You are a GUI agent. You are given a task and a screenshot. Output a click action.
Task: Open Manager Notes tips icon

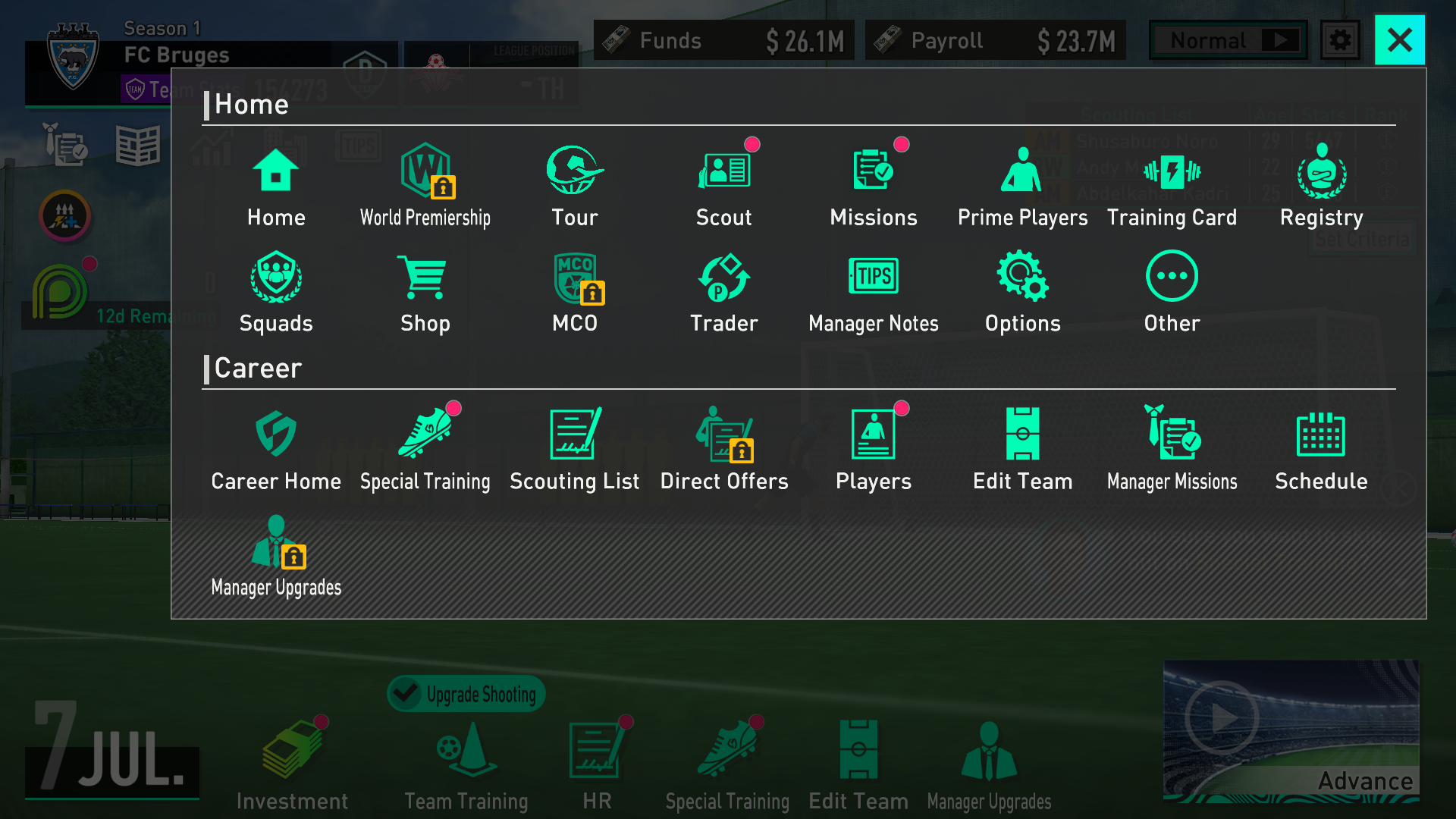point(874,276)
